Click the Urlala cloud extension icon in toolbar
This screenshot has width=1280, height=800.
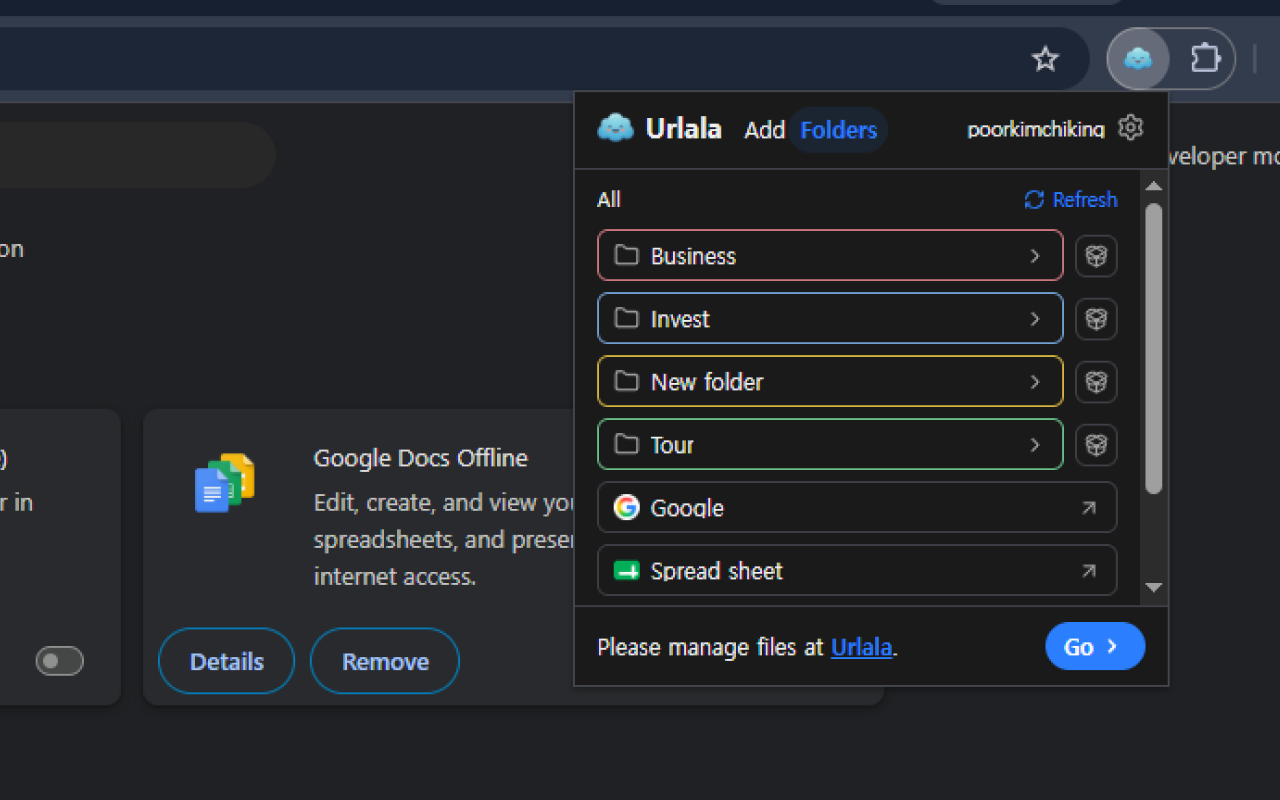click(x=1138, y=59)
